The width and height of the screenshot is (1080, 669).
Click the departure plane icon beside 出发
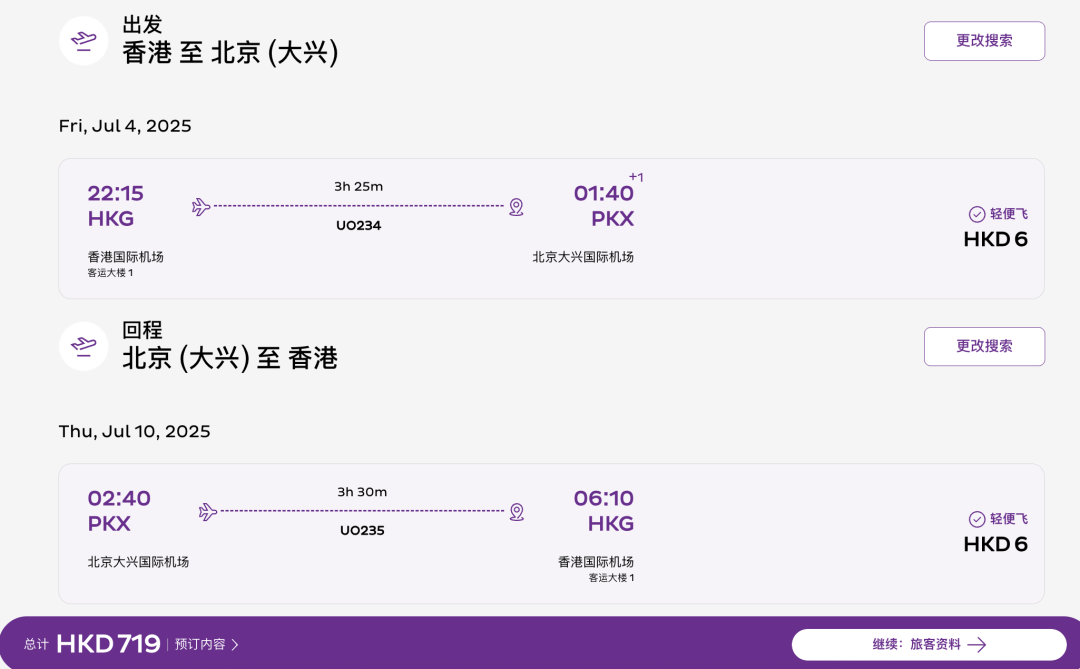click(83, 41)
